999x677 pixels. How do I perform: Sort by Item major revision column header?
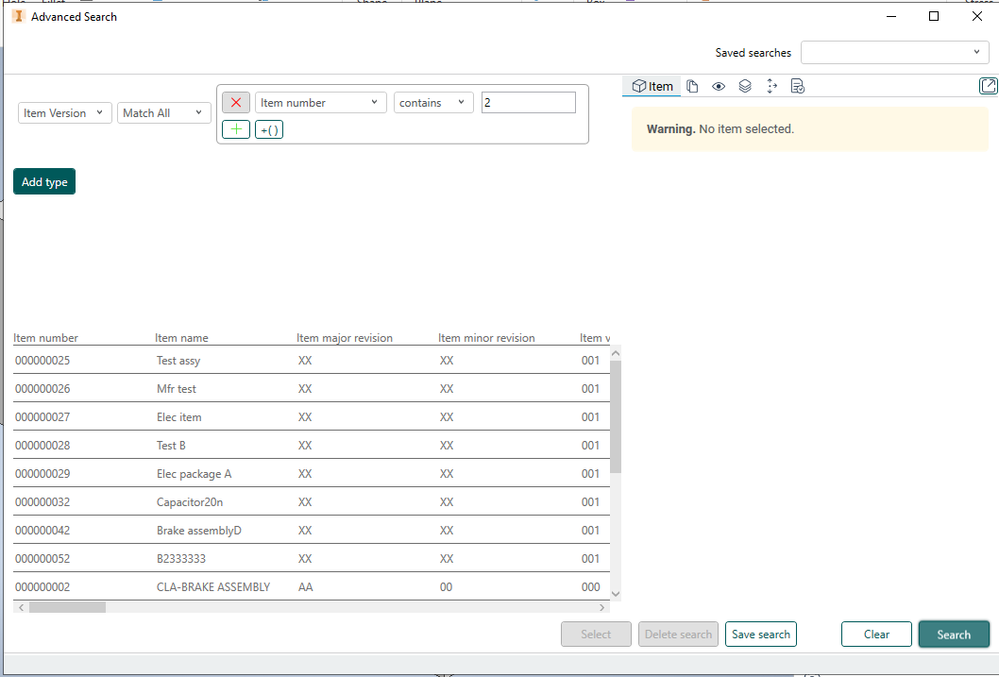coord(345,338)
